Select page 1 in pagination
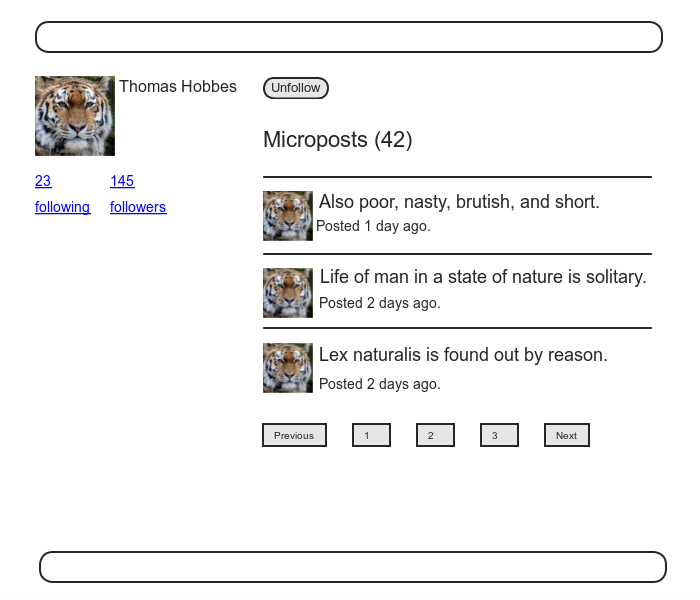This screenshot has width=700, height=600. [x=371, y=435]
